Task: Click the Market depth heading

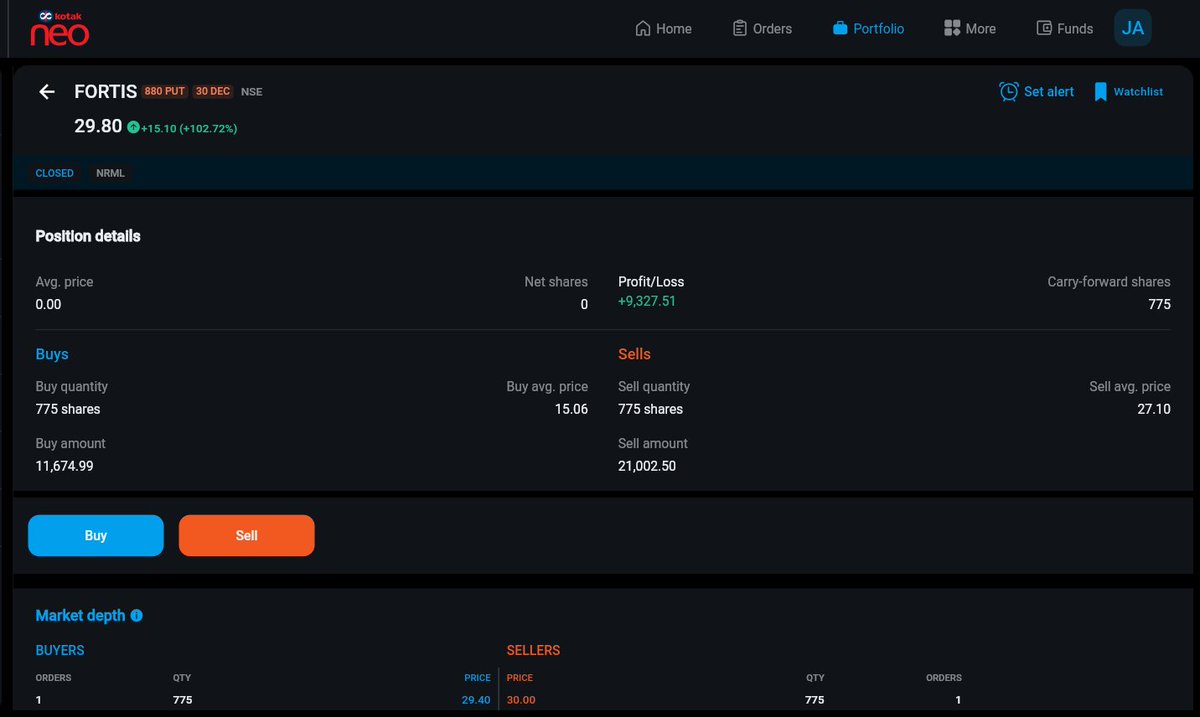Action: 80,616
